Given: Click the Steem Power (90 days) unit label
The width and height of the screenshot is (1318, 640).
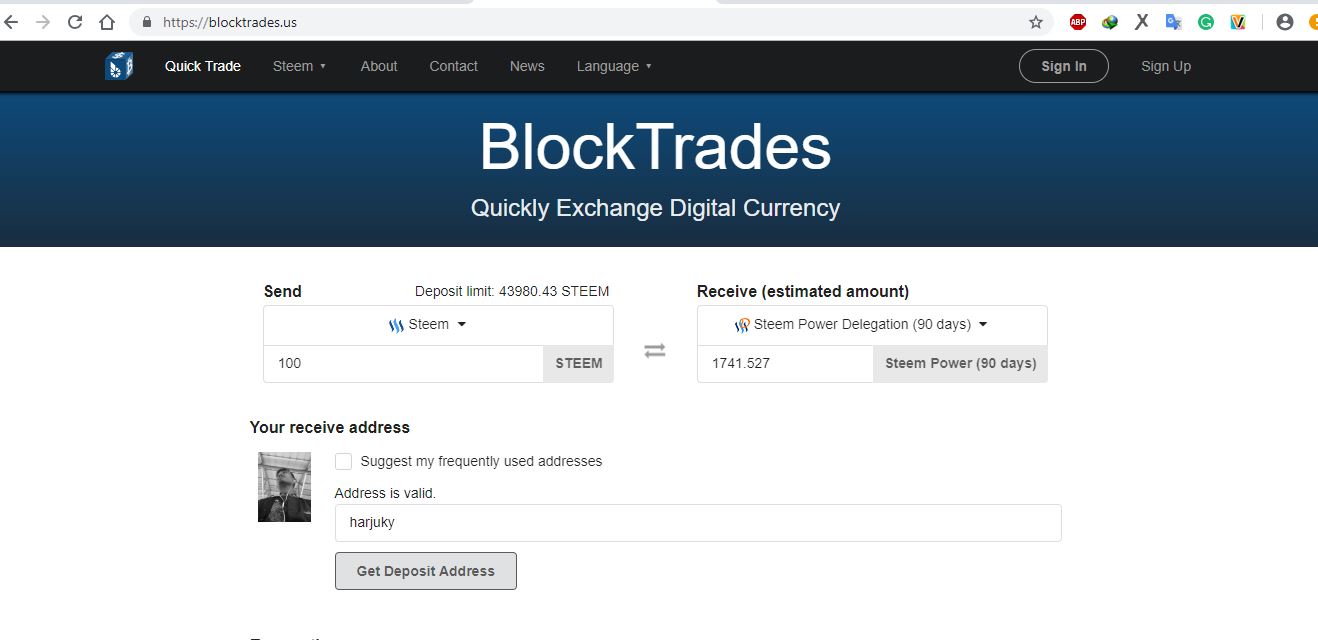Looking at the screenshot, I should click(960, 363).
